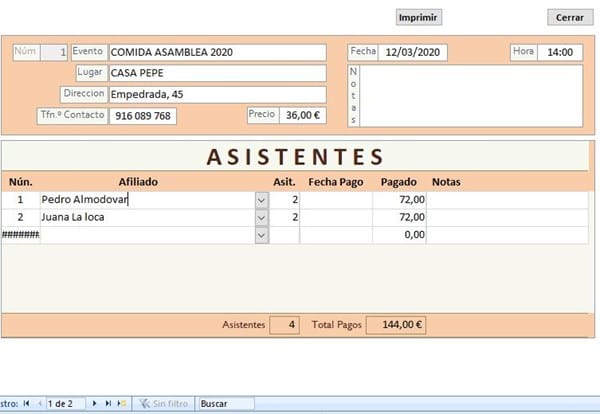600x414 pixels.
Task: Click Notas cell in Pedro Almodovar row
Action: (x=507, y=200)
